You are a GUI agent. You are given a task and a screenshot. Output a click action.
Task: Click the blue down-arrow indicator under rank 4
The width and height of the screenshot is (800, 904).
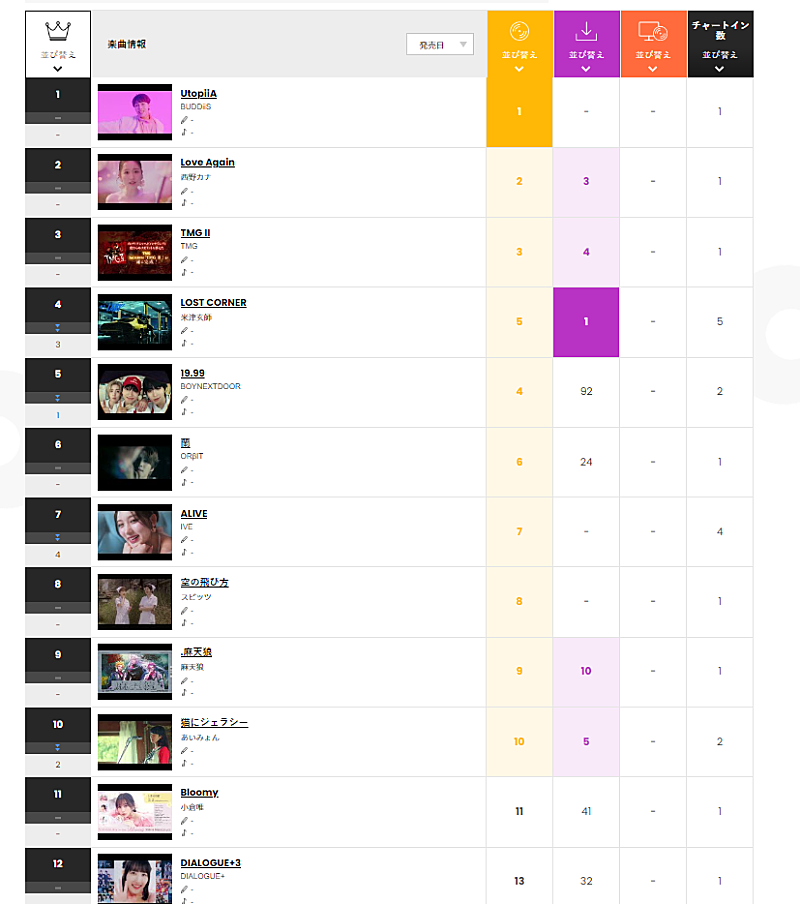tap(58, 328)
